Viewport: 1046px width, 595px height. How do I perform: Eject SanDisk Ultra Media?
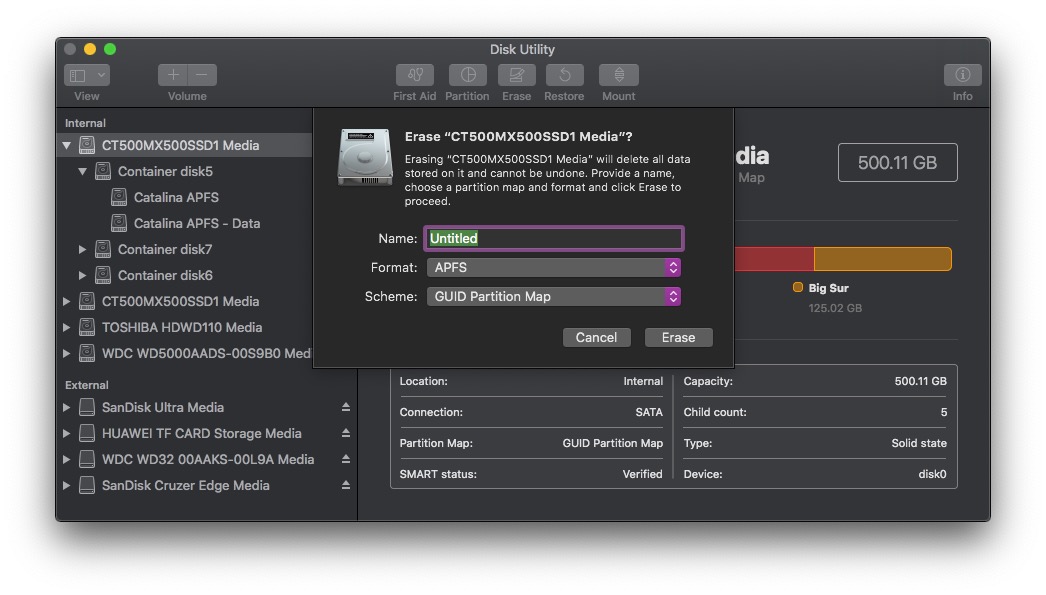click(346, 407)
